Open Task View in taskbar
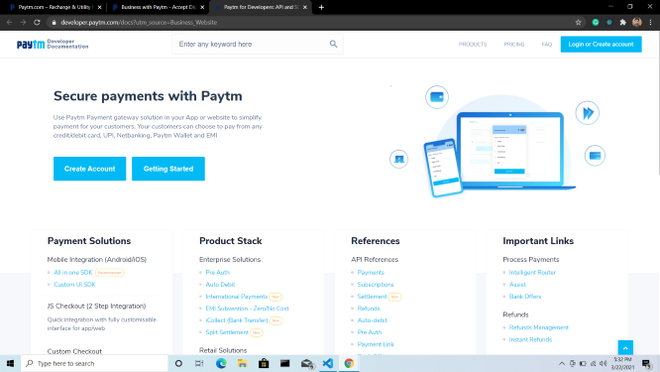The width and height of the screenshot is (660, 372). point(199,363)
